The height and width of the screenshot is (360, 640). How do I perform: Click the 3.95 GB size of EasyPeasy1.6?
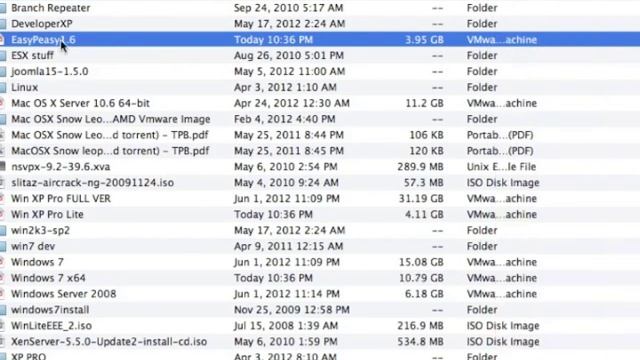pyautogui.click(x=424, y=40)
